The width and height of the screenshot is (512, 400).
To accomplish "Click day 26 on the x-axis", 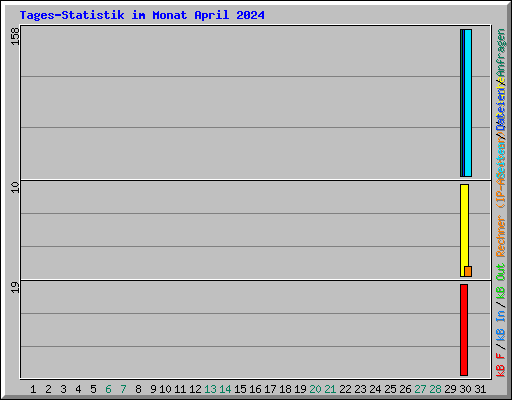I will [405, 389].
